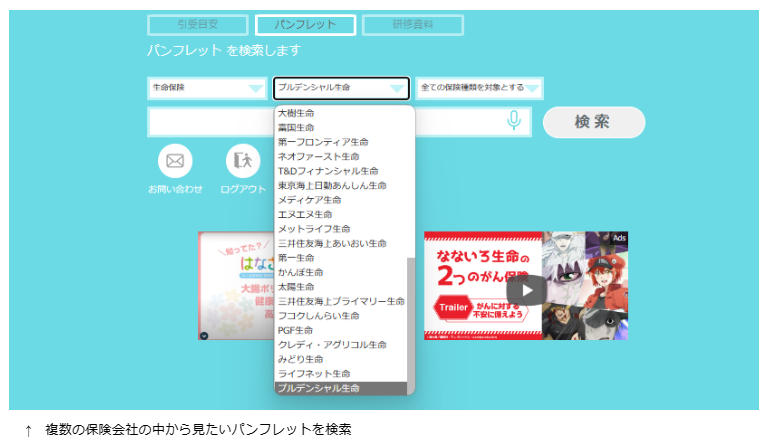Switch to the 研修資料 tab
The image size is (767, 442).
coord(413,24)
